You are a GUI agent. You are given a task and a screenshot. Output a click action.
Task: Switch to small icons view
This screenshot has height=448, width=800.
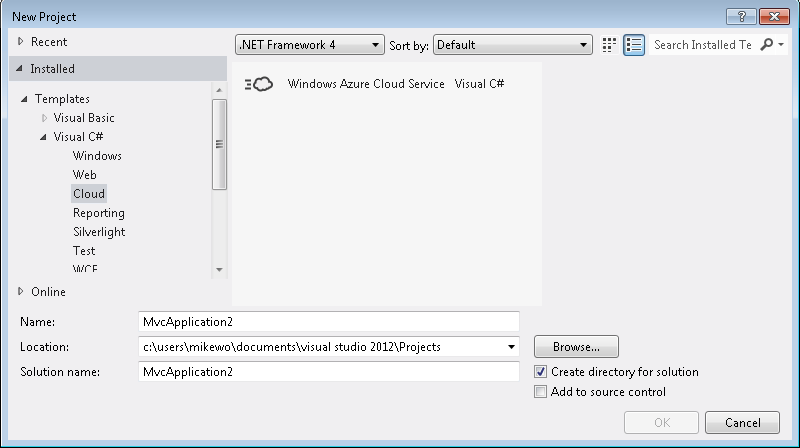point(609,45)
